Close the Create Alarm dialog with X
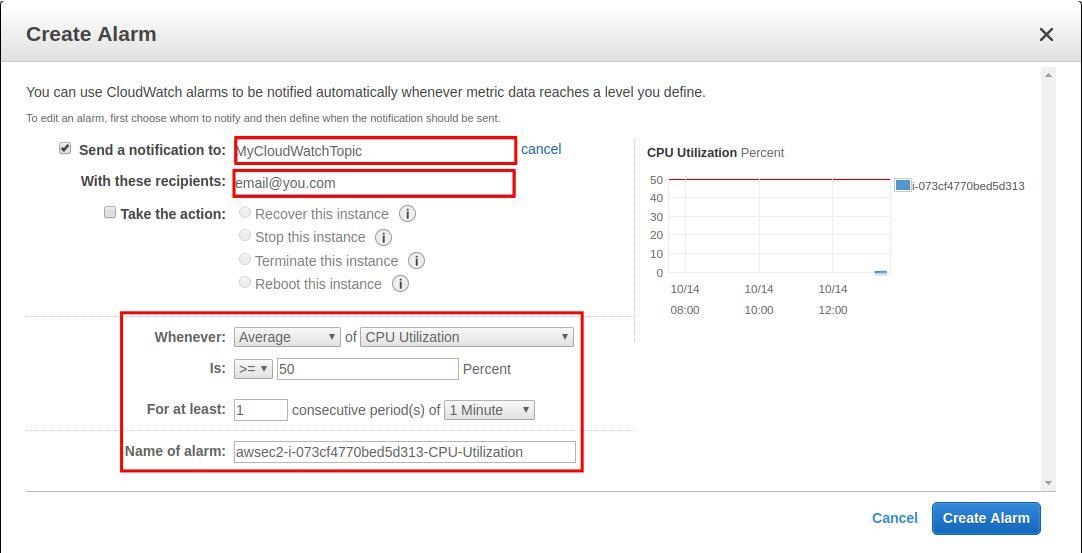Screen dimensions: 1082x553 pyautogui.click(x=1046, y=35)
